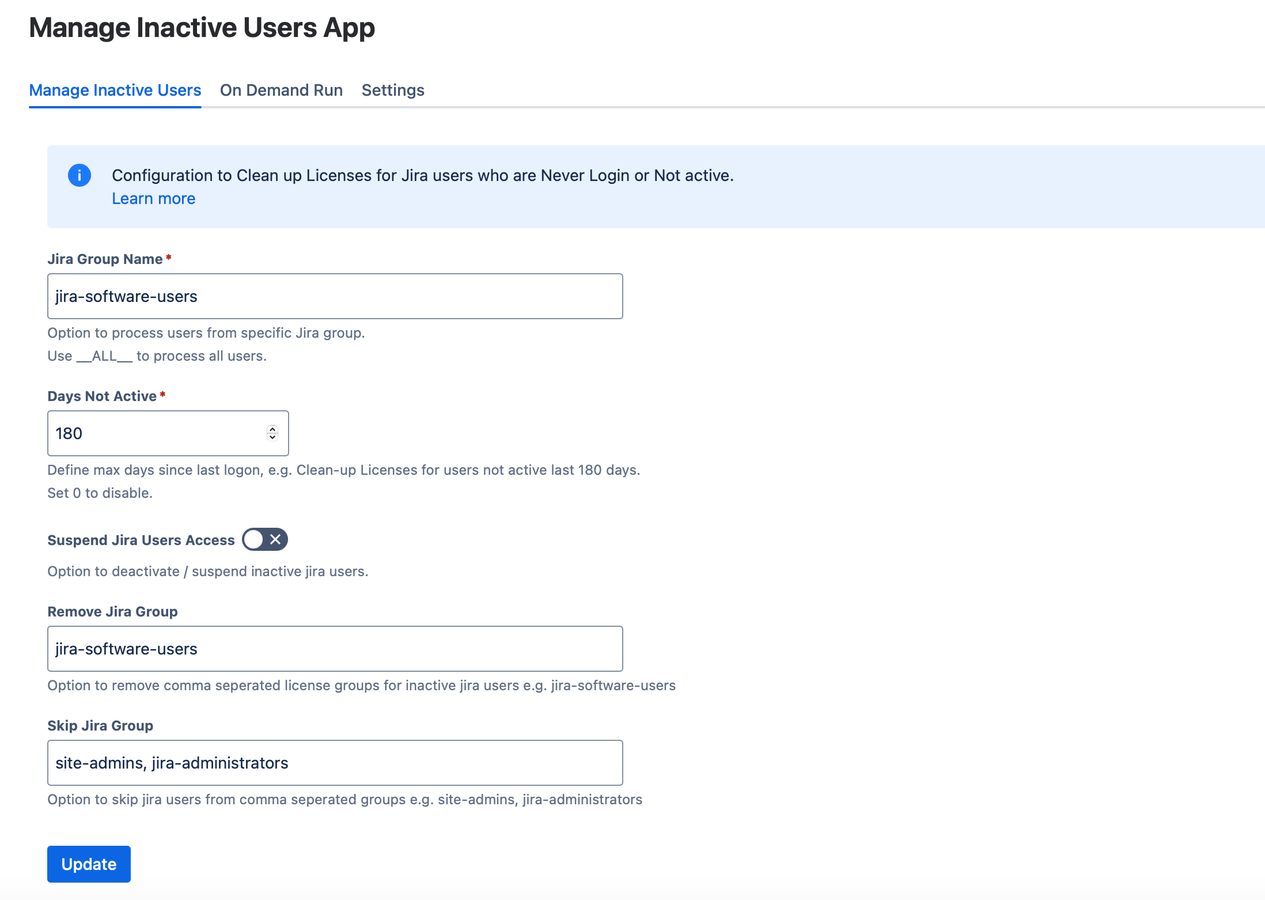The width and height of the screenshot is (1265, 900).
Task: Focus the Days Not Active field
Action: (x=168, y=433)
